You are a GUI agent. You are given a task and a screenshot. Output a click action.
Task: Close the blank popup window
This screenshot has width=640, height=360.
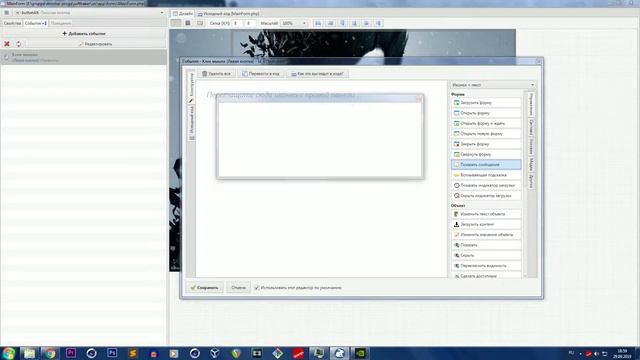[418, 99]
